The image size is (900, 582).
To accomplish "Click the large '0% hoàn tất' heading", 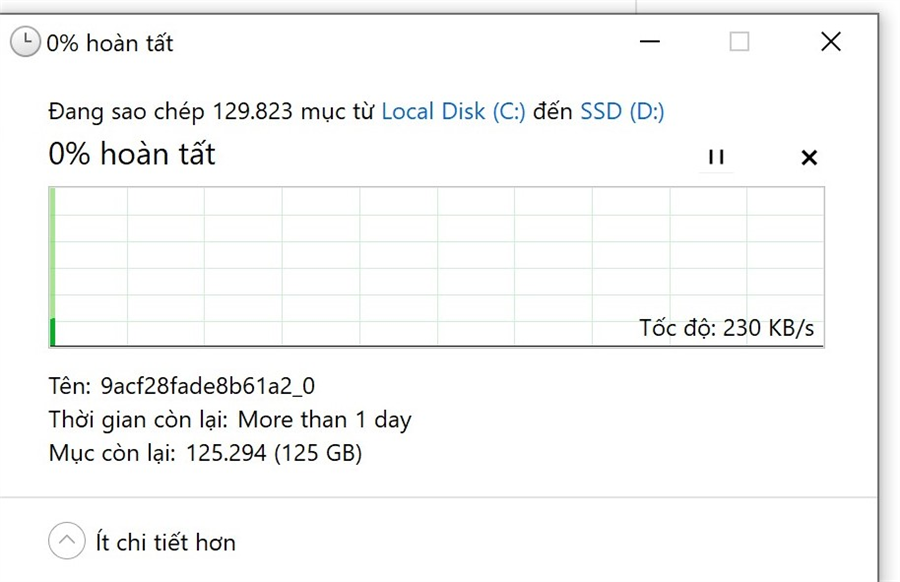I will tap(132, 154).
